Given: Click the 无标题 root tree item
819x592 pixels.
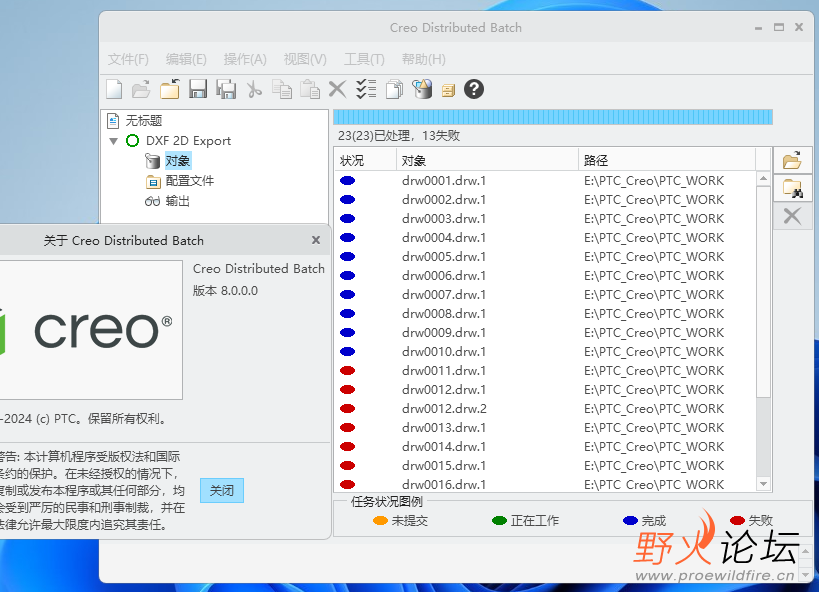Looking at the screenshot, I should (144, 121).
